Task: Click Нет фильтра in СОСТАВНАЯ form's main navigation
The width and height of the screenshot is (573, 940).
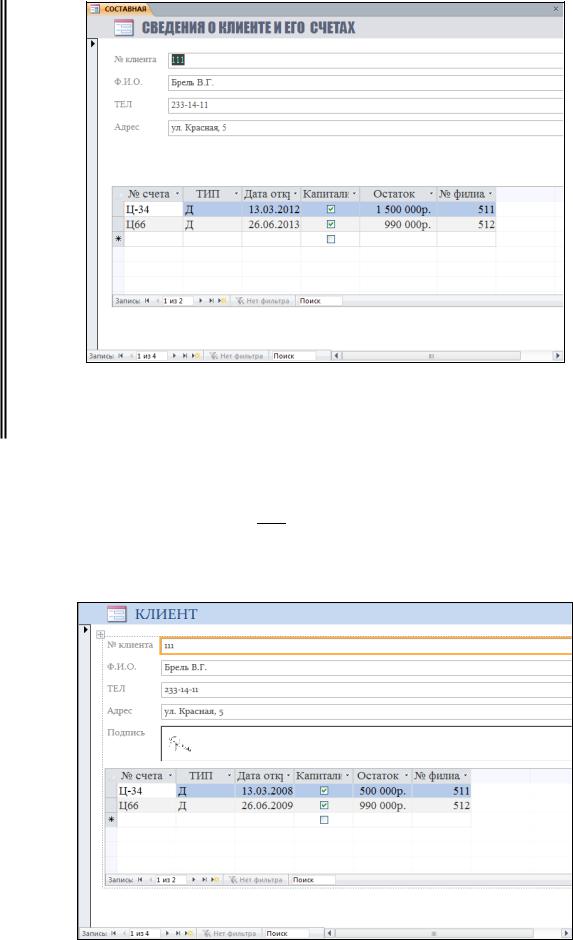Action: [237, 356]
